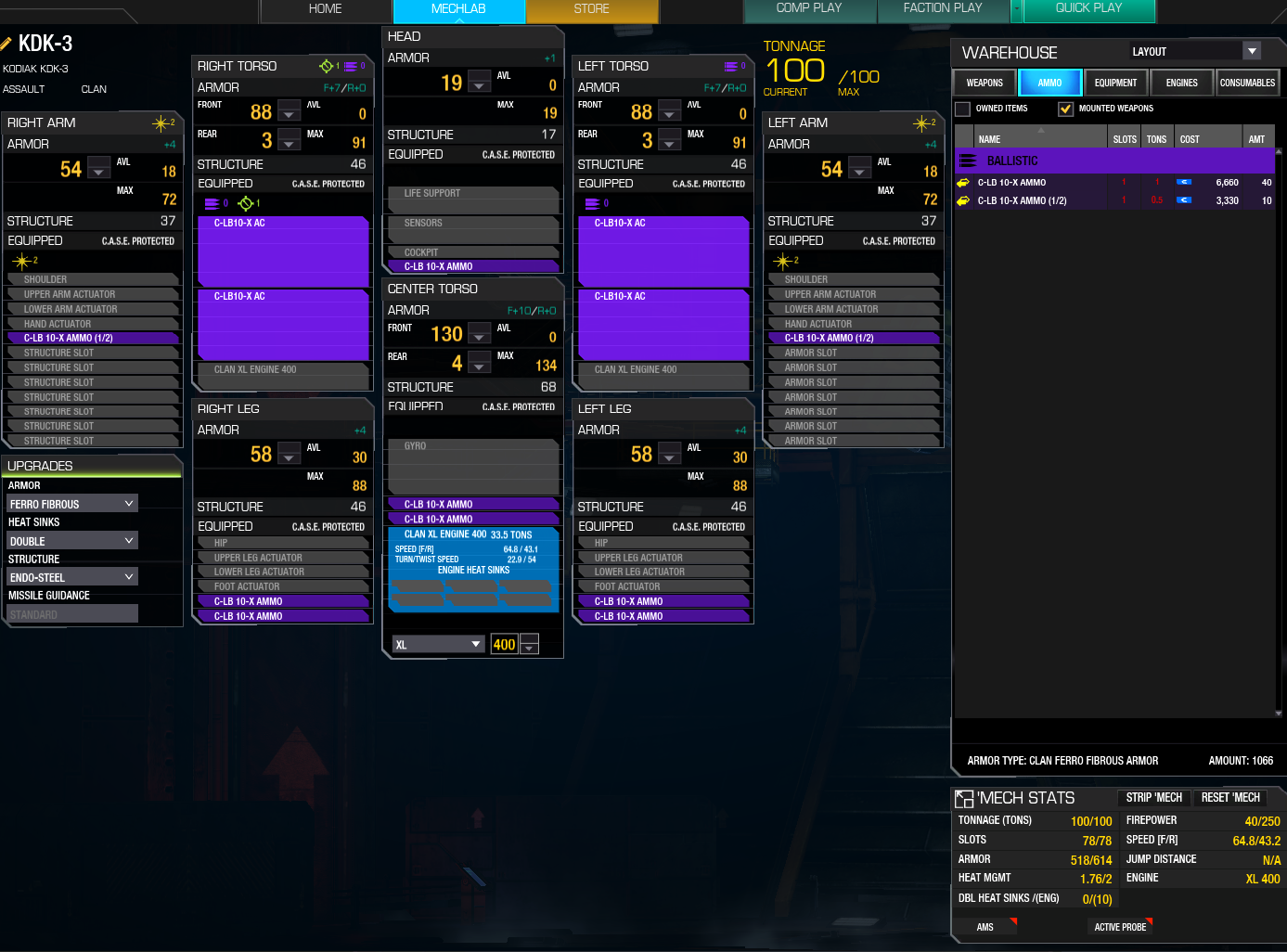Viewport: 1287px width, 952px height.
Task: Click the Strip 'Mech button
Action: (1153, 798)
